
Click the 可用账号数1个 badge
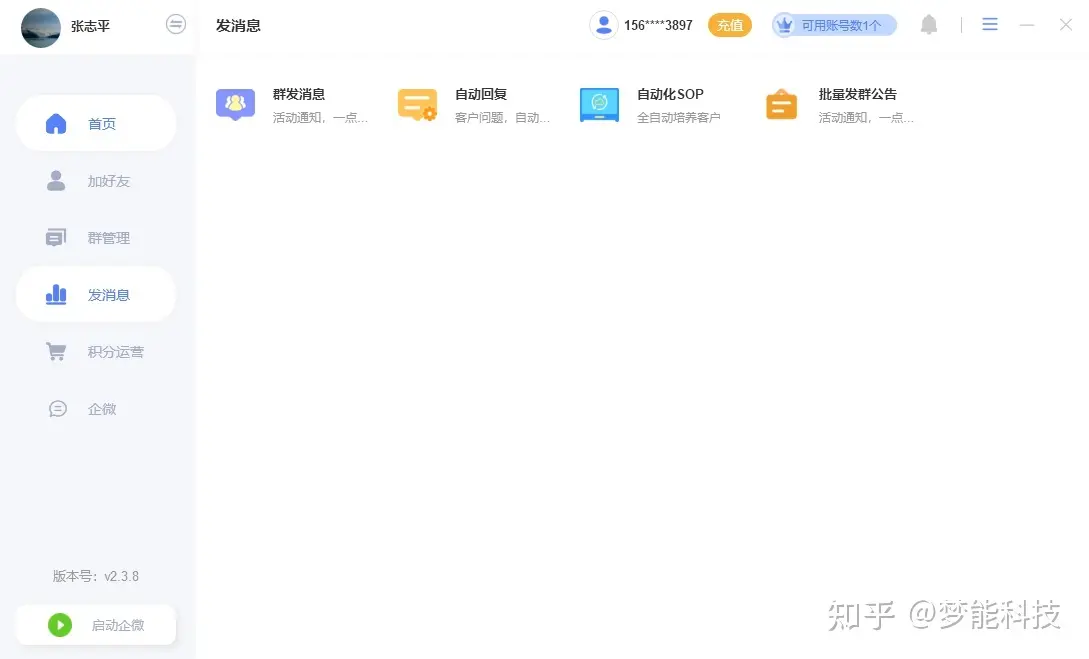[x=835, y=25]
